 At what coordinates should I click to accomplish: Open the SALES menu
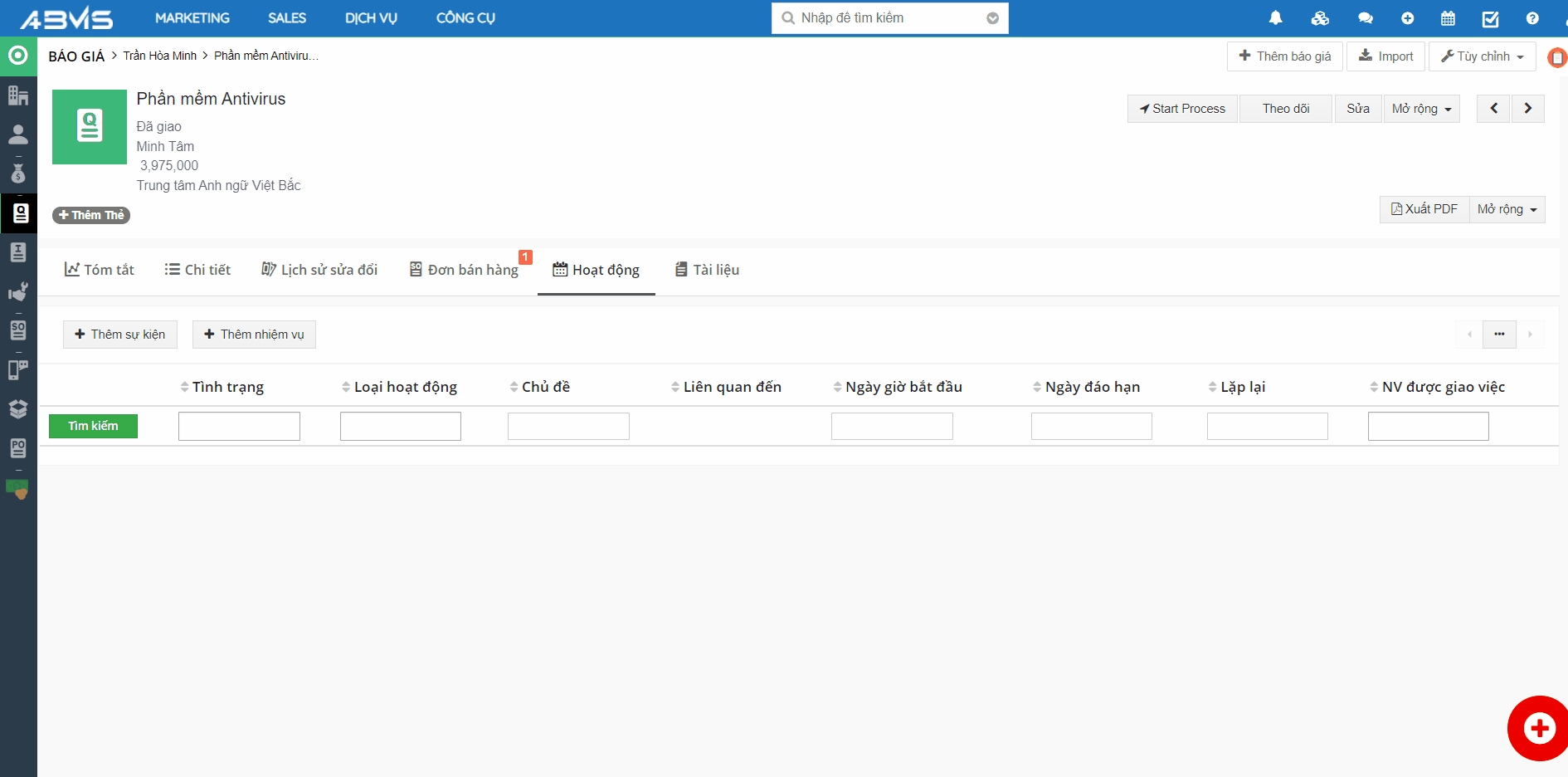[287, 18]
